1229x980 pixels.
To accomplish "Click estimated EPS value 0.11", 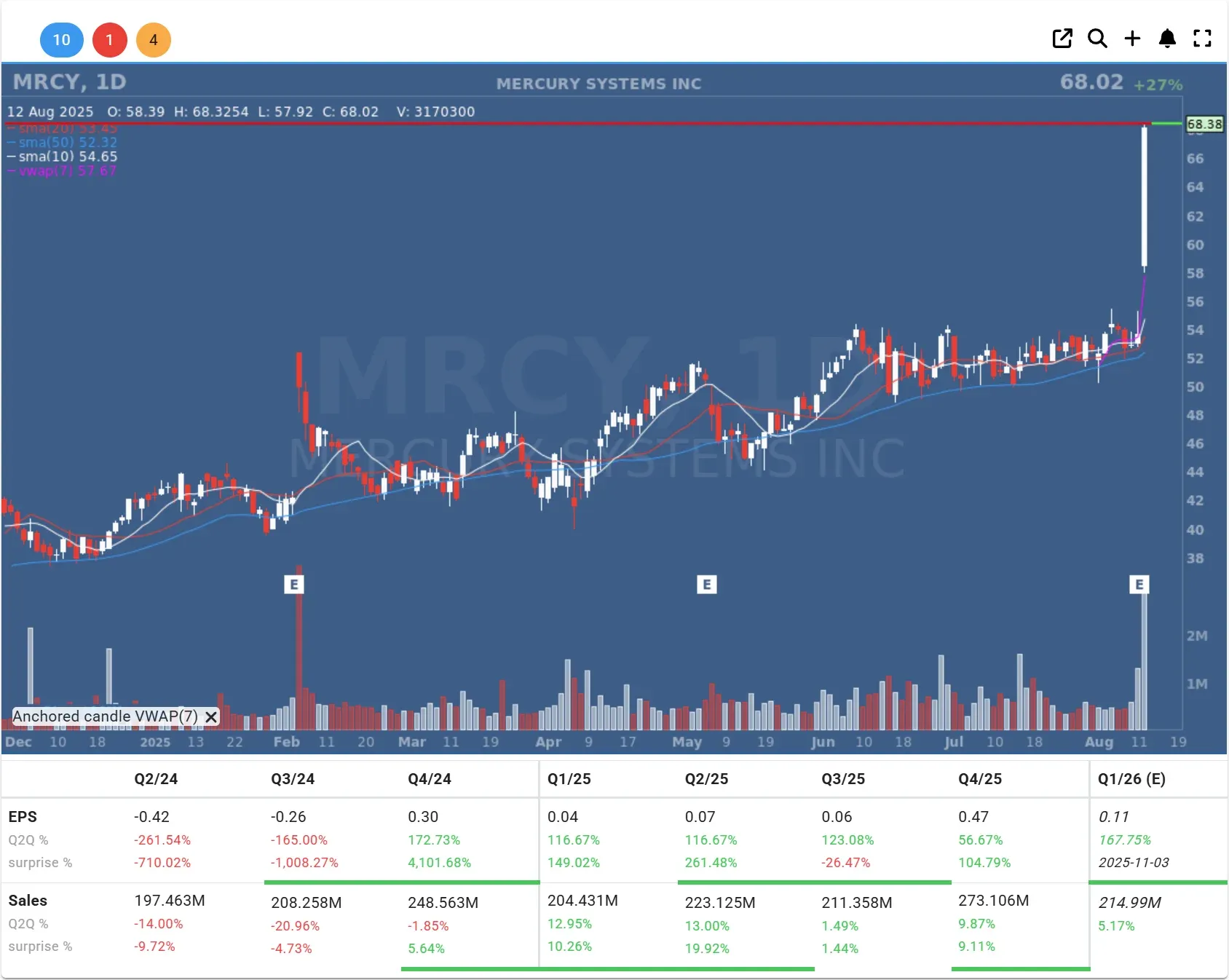I will point(1113,817).
